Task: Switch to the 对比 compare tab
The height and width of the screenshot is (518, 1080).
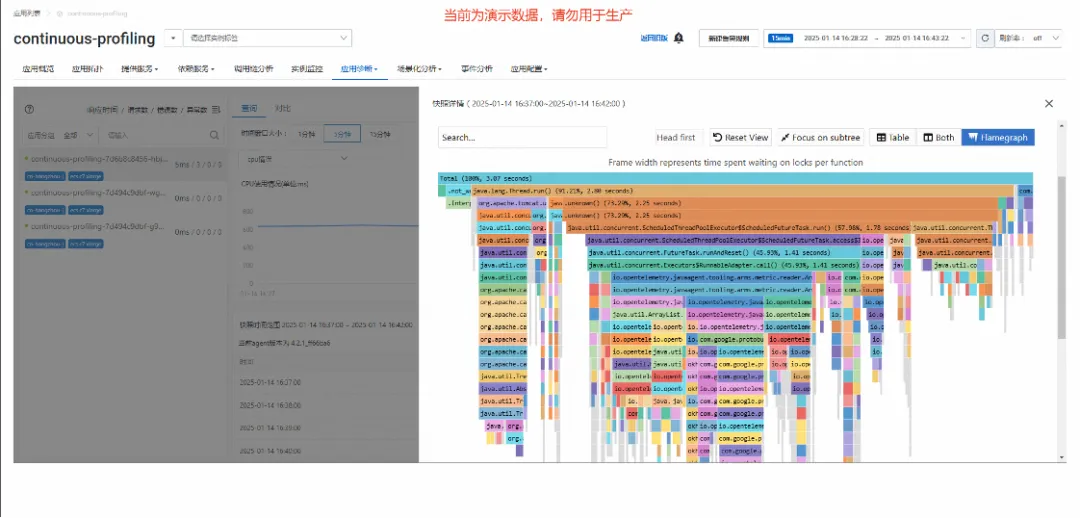Action: [282, 108]
